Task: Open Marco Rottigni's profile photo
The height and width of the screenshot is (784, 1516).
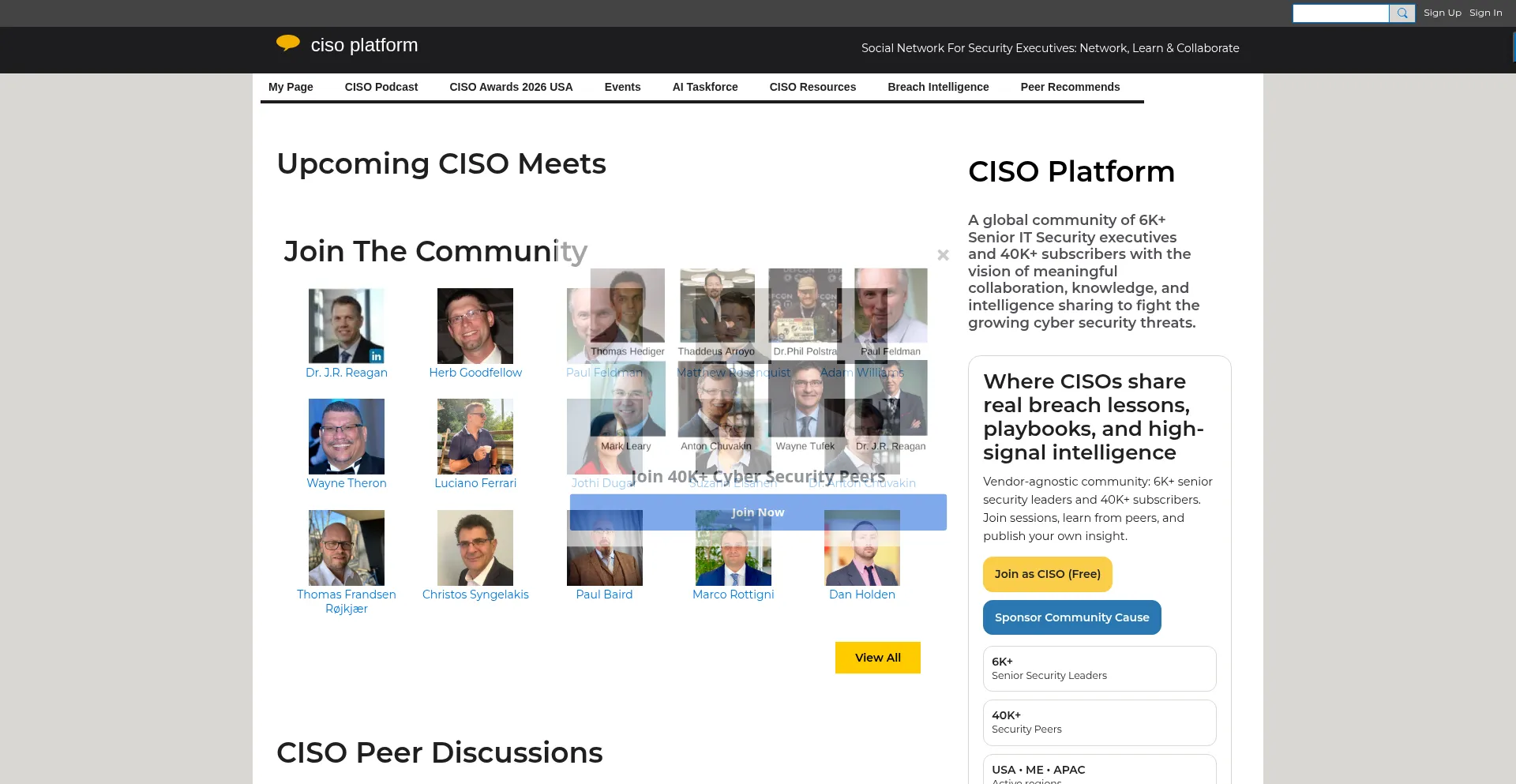Action: [x=734, y=548]
